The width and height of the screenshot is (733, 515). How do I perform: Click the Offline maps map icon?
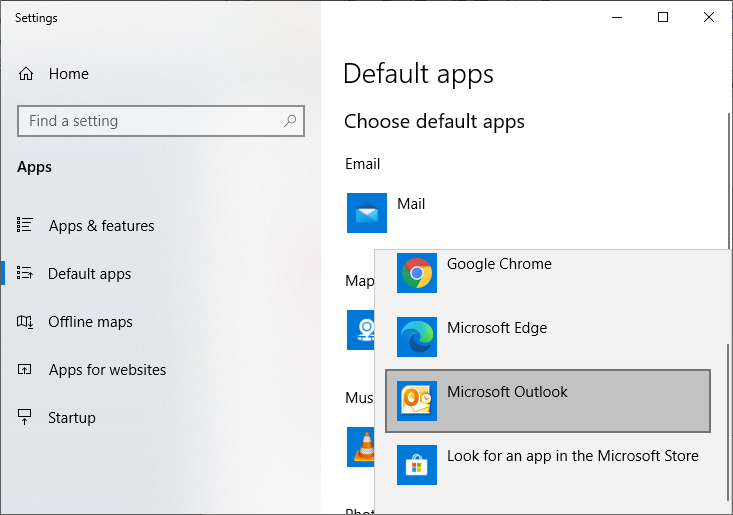tap(25, 322)
